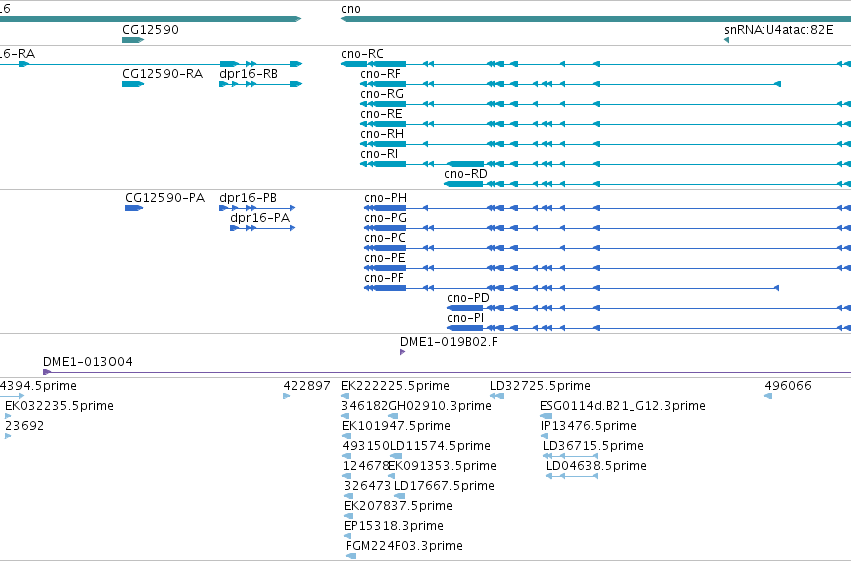
Task: Select EST ESG0114d.B21_G12.3prime
Action: point(623,406)
